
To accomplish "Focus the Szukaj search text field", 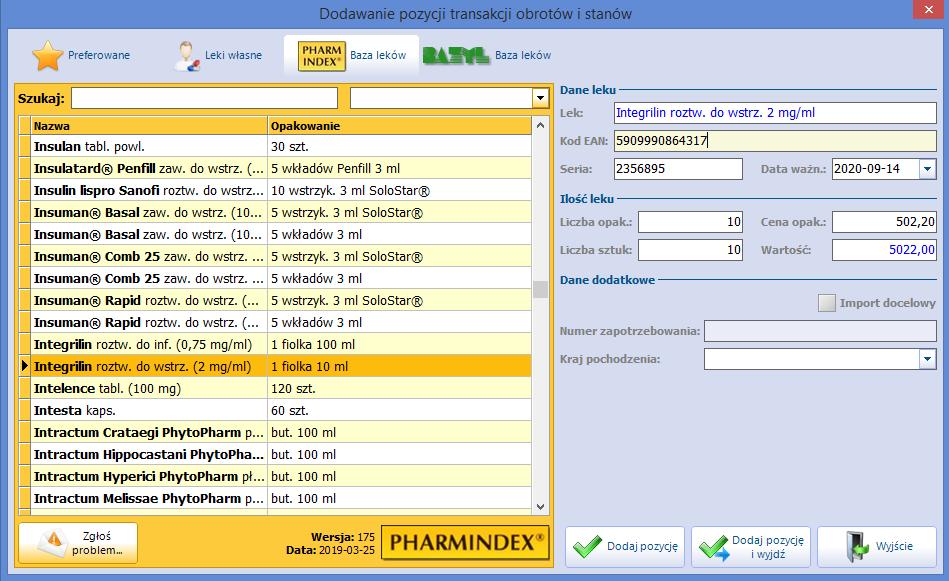I will coord(205,98).
